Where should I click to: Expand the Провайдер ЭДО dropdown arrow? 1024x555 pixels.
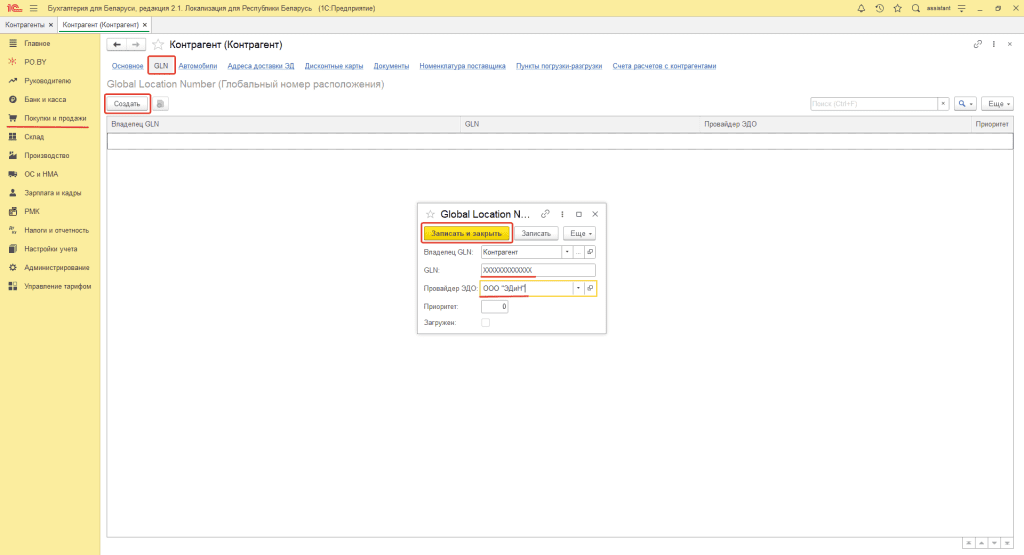[x=578, y=288]
